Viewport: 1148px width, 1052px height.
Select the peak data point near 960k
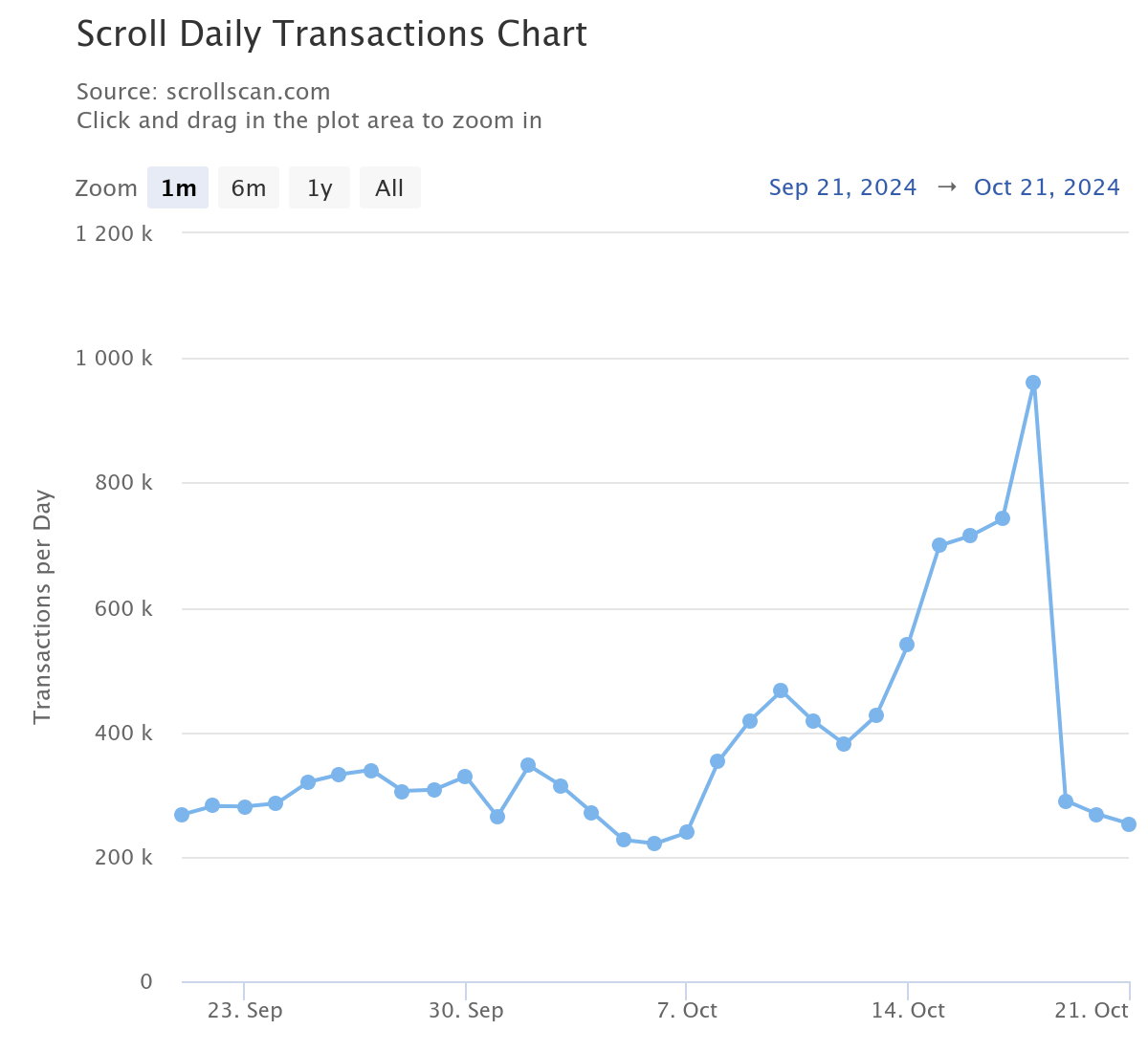point(1032,383)
